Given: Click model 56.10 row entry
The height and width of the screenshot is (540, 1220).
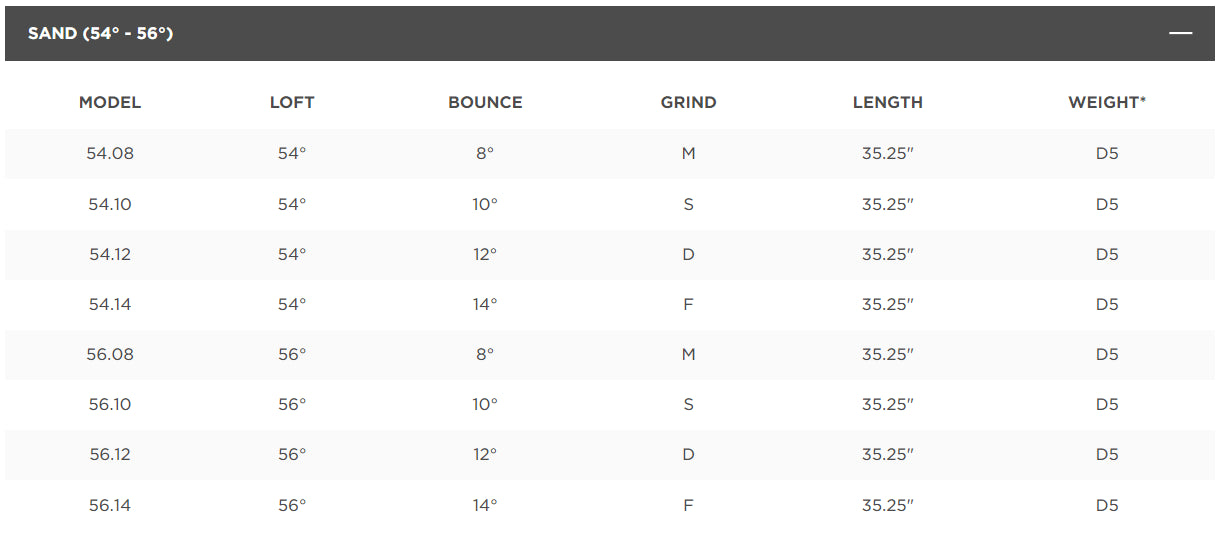Looking at the screenshot, I should 110,404.
